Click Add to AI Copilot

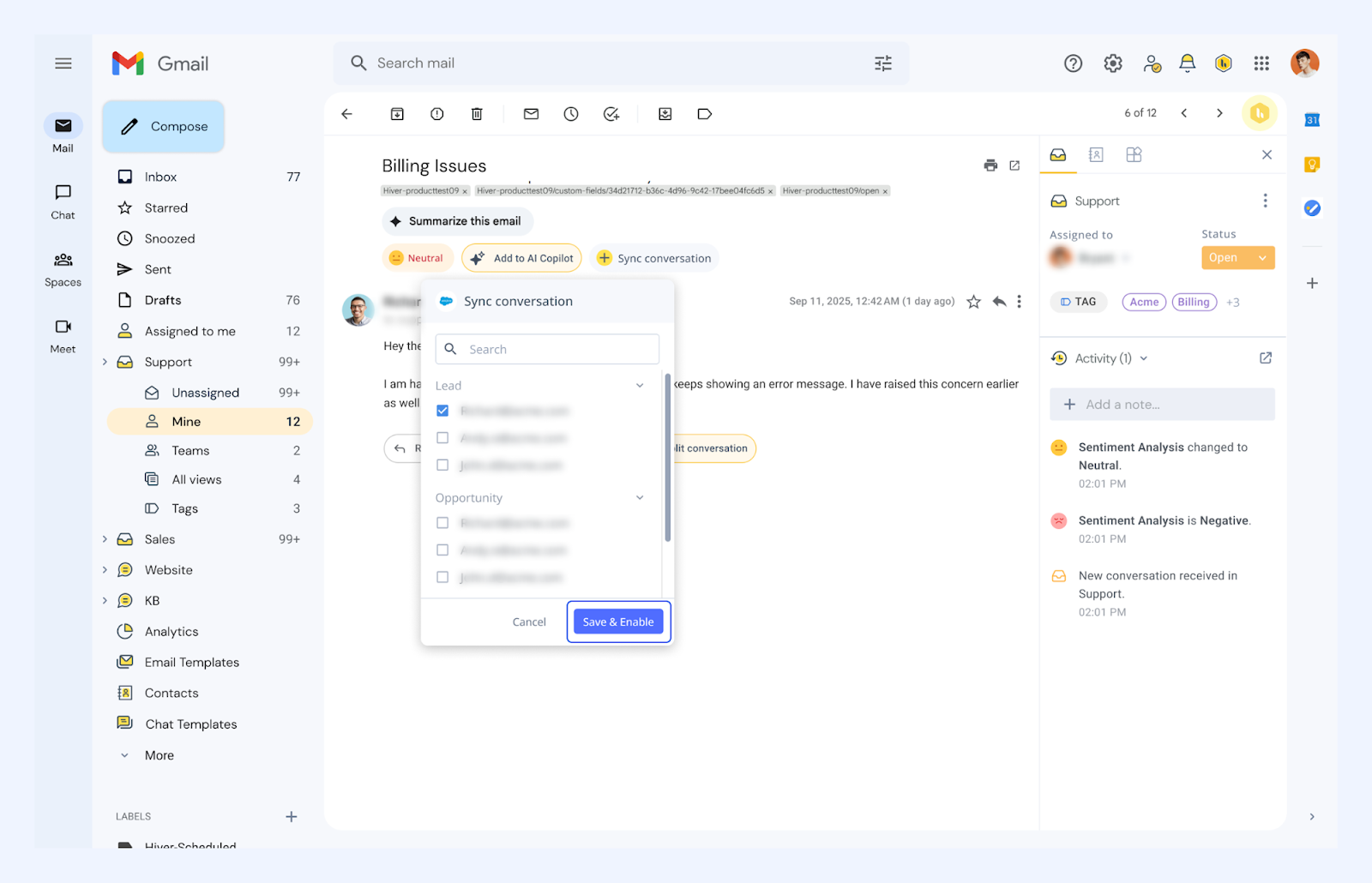[x=521, y=258]
